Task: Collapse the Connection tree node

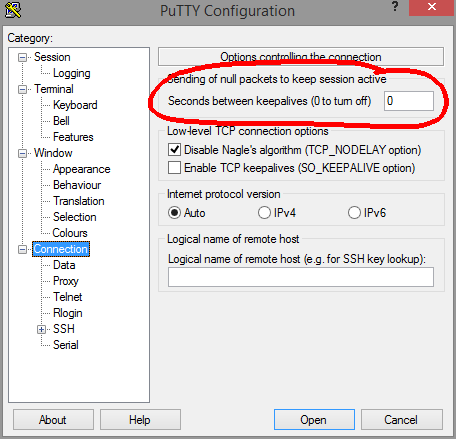Action: (x=22, y=250)
